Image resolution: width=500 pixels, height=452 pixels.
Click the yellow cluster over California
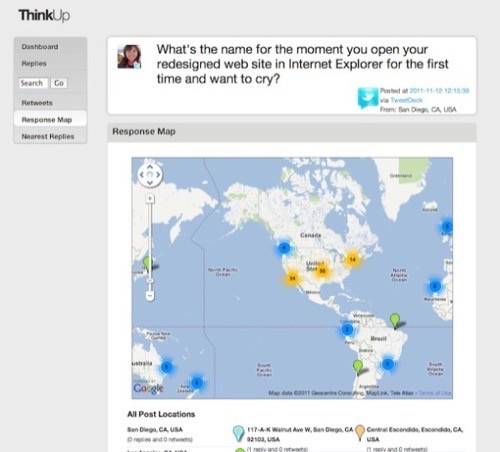point(292,278)
